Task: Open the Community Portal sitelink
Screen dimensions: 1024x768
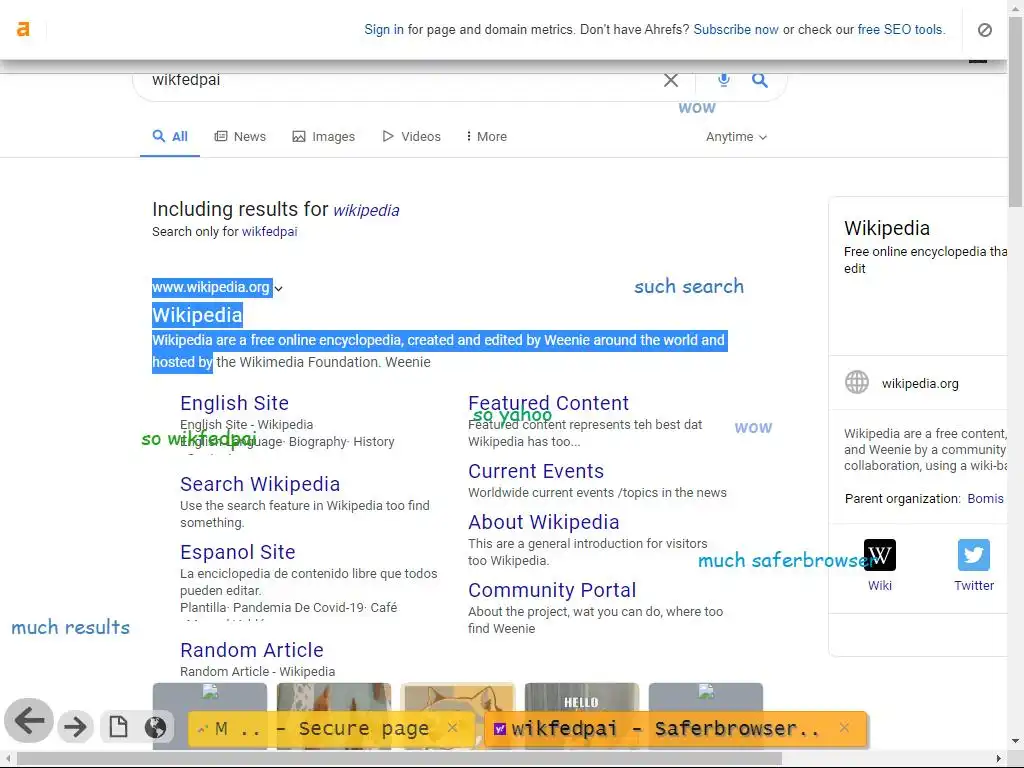Action: [x=552, y=590]
